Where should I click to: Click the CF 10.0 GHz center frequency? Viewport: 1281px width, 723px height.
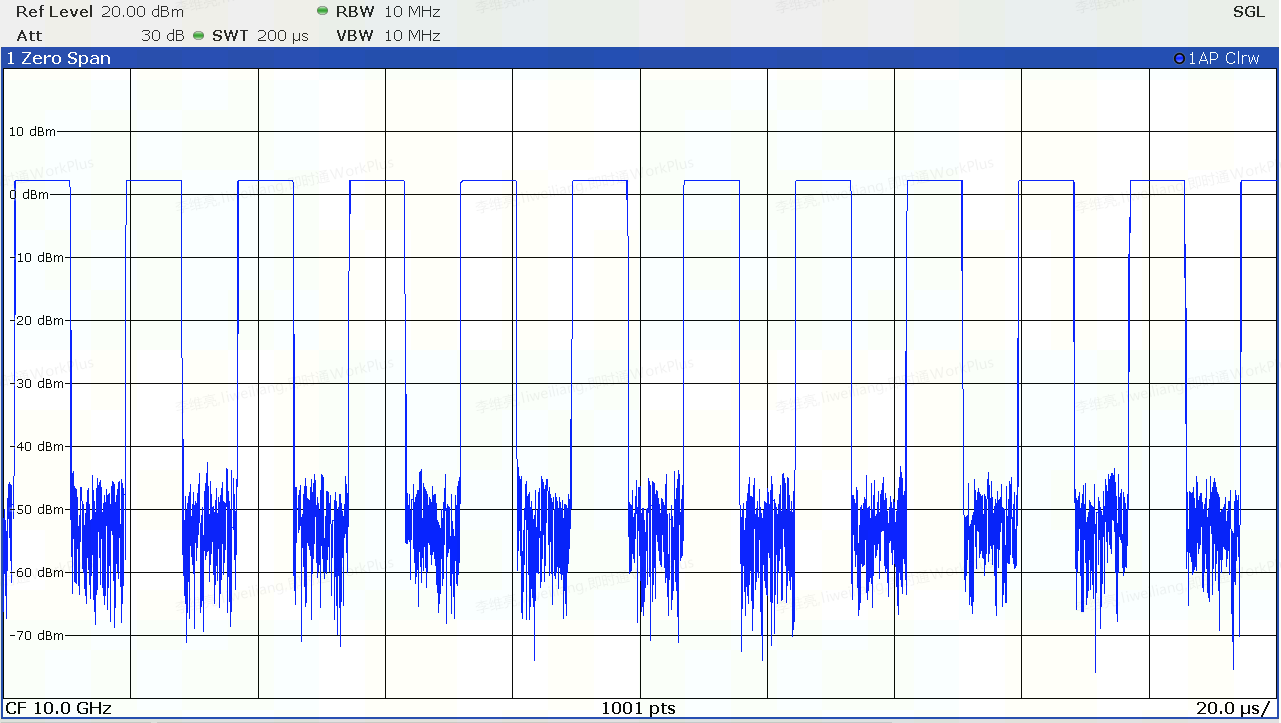click(x=58, y=709)
